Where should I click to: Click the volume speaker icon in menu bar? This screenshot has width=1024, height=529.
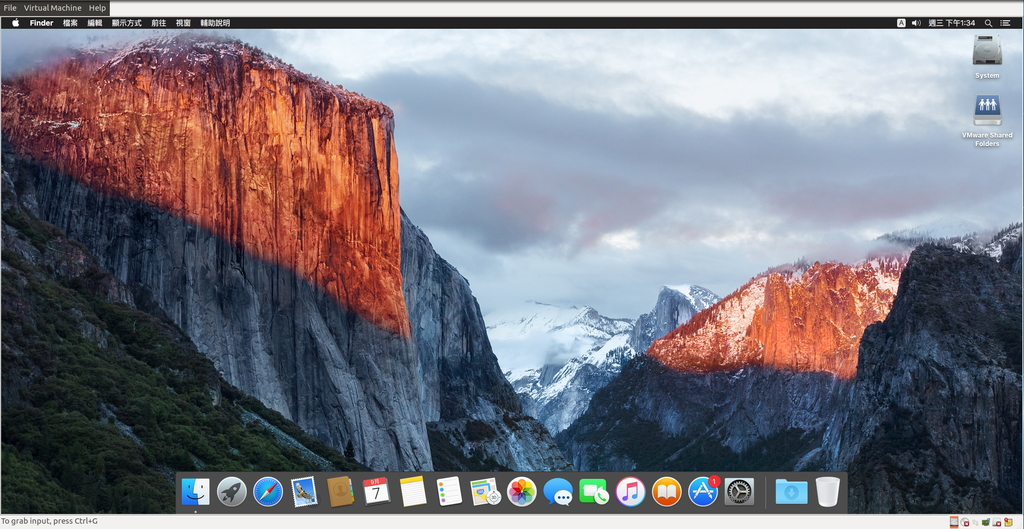click(916, 23)
